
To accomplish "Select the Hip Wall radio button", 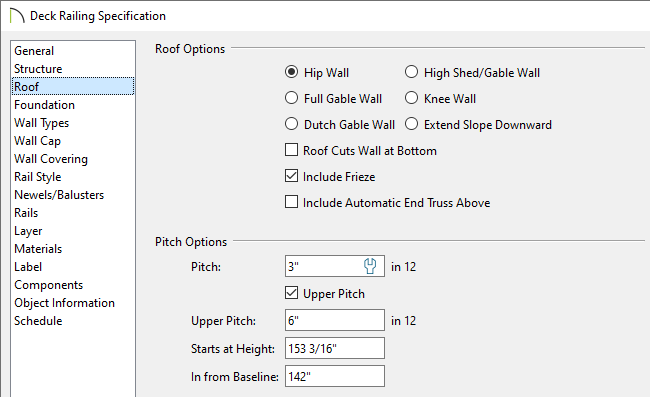I will (291, 72).
